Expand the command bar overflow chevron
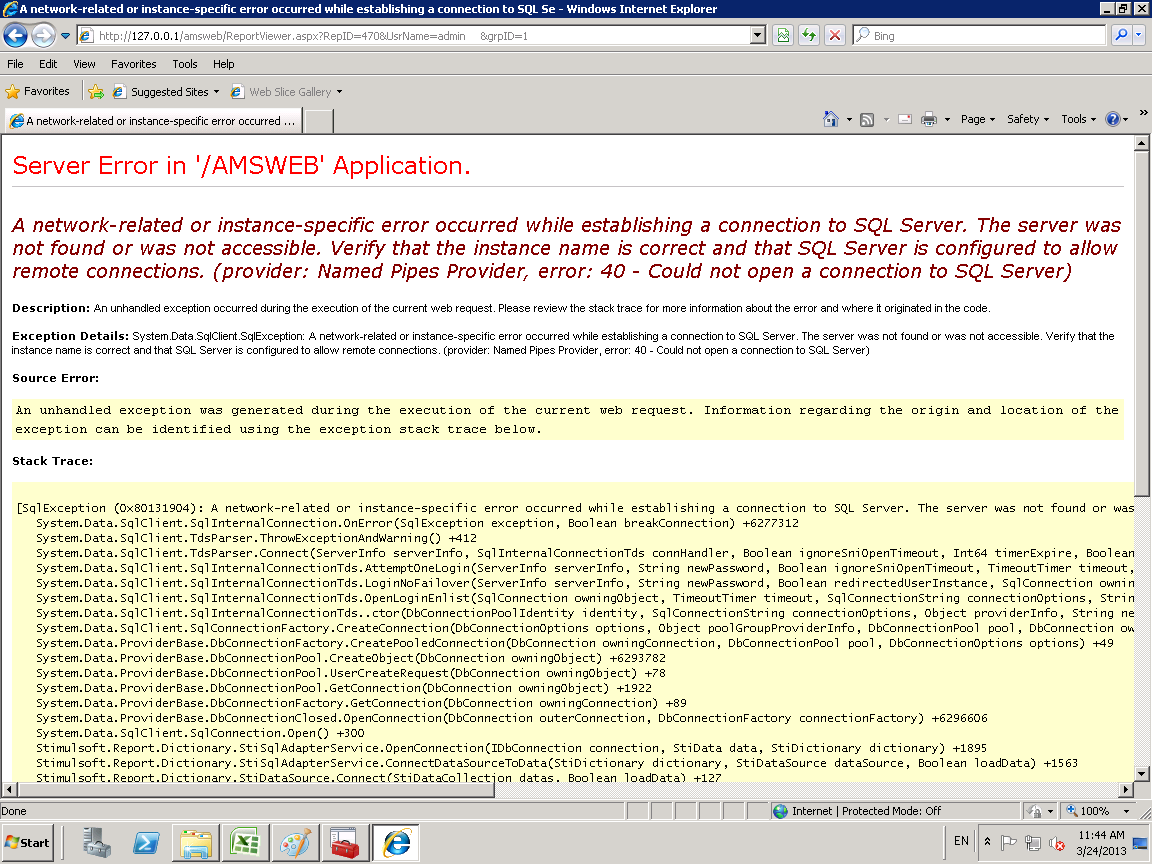1152x864 pixels. tap(1143, 112)
